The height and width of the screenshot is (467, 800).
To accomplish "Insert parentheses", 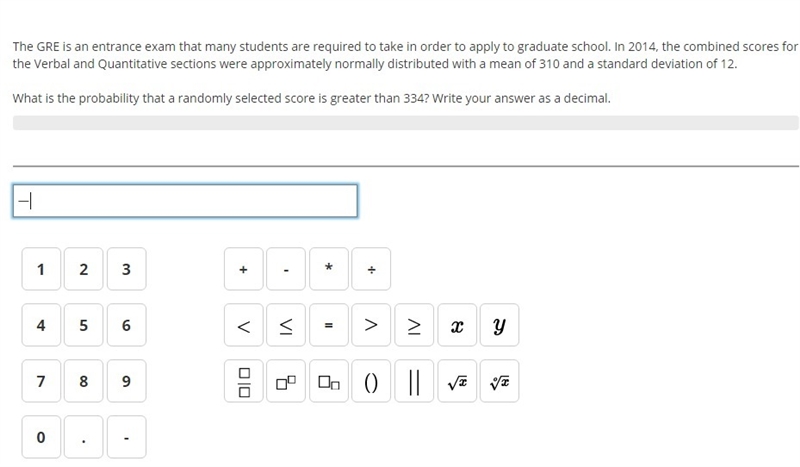I will [371, 381].
